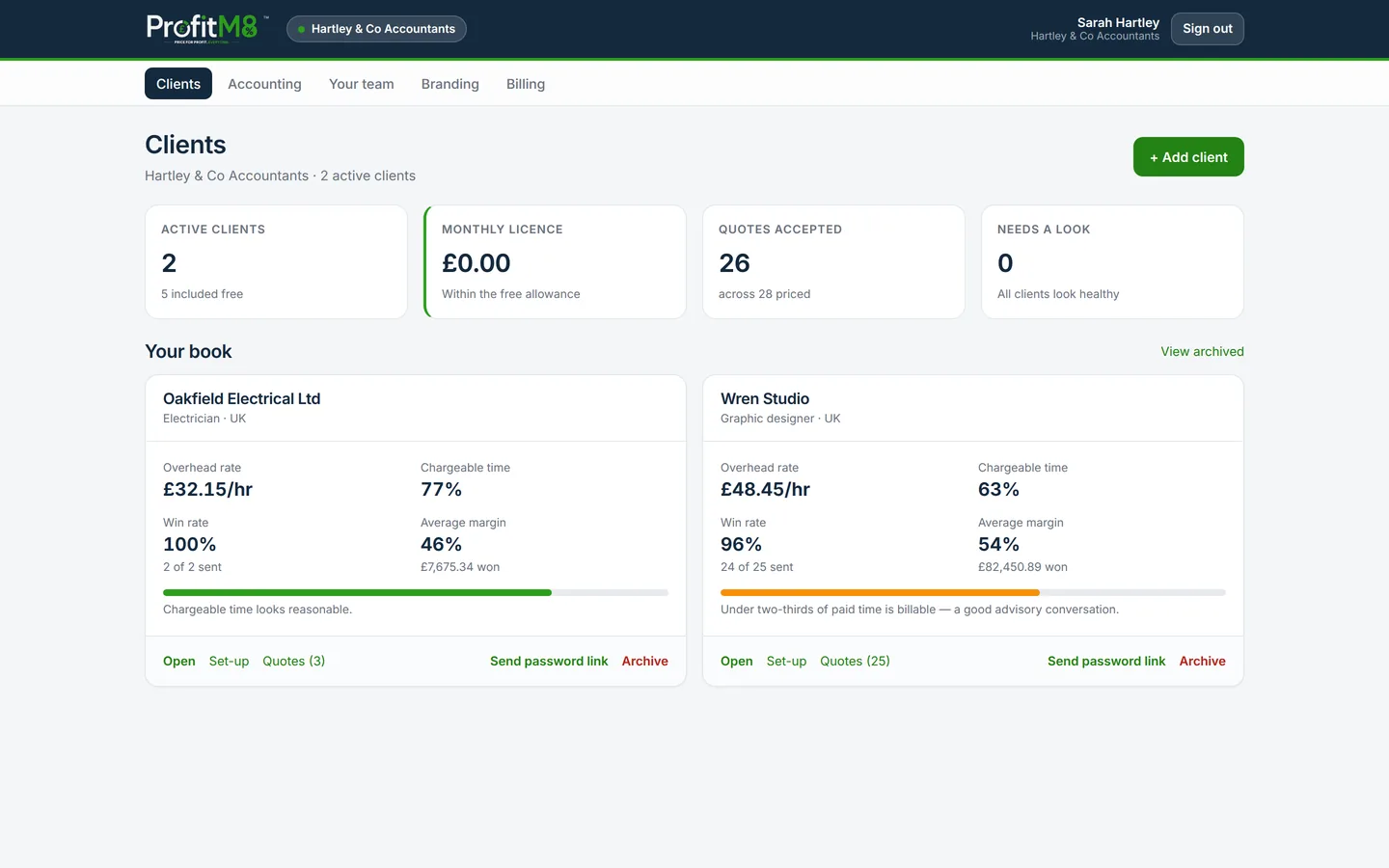Click the Monthly Licence summary card
The image size is (1389, 868).
click(555, 261)
